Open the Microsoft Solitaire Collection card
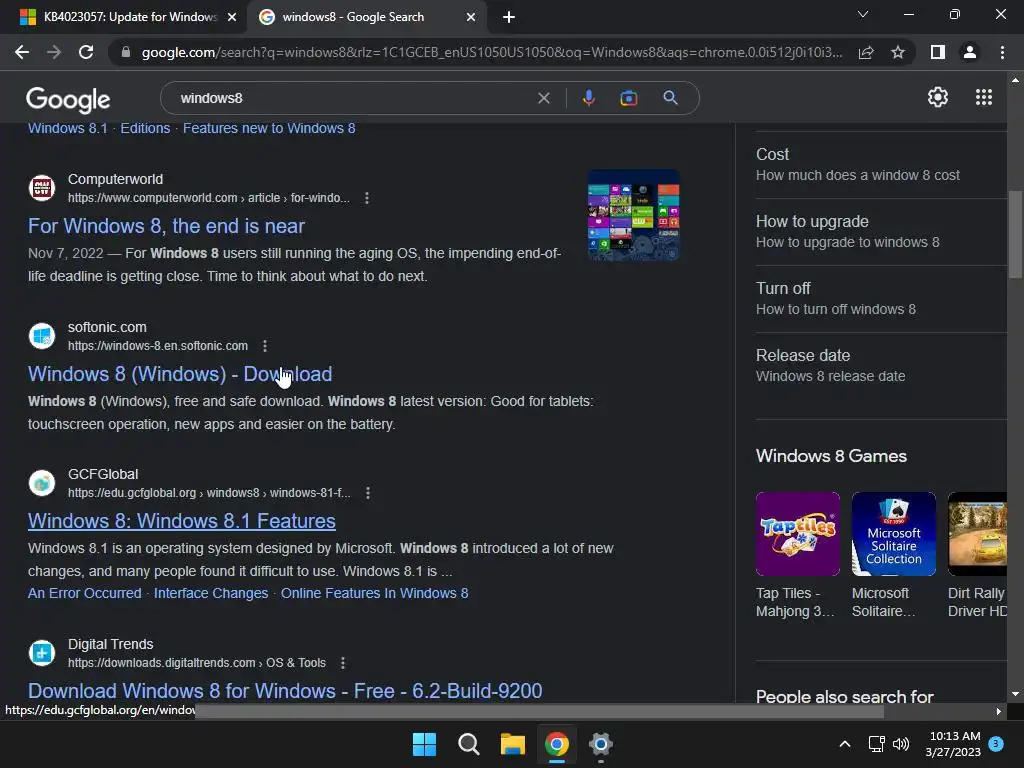This screenshot has height=768, width=1024. [893, 555]
